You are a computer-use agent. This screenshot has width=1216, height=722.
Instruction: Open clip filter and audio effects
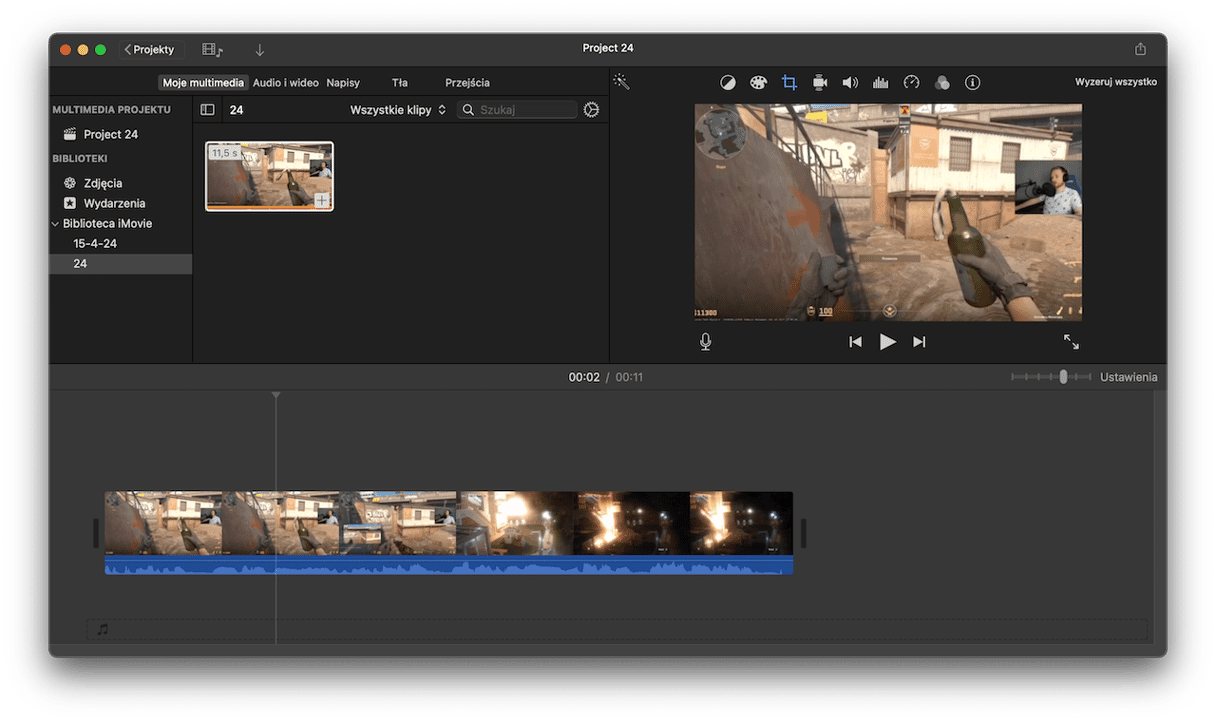point(942,83)
